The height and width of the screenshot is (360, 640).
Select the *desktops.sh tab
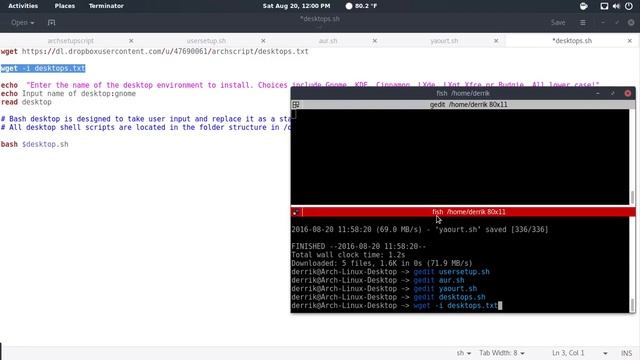tap(572, 41)
